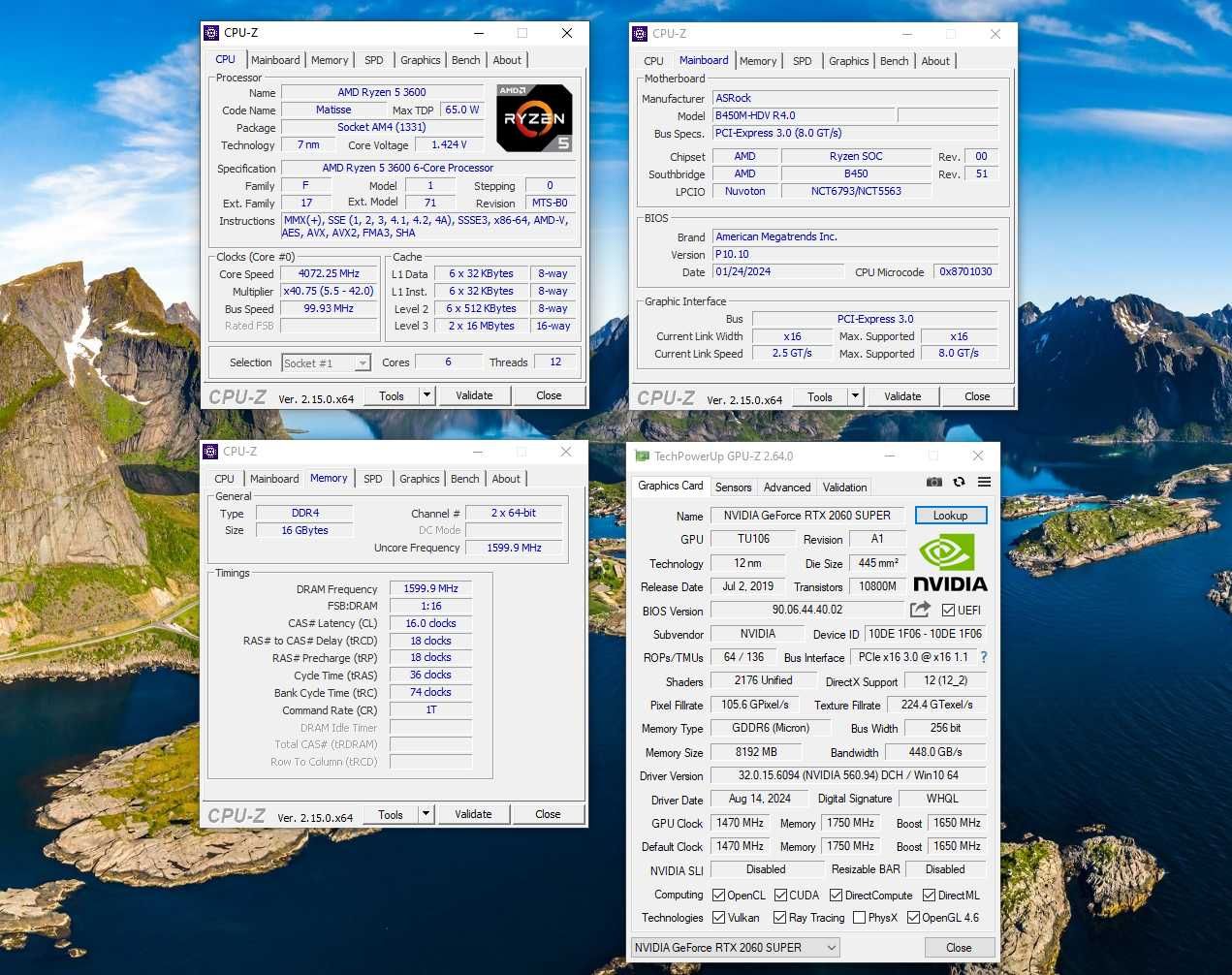Toggle Ray Tracing checkbox
The image size is (1232, 975).
coord(779,918)
